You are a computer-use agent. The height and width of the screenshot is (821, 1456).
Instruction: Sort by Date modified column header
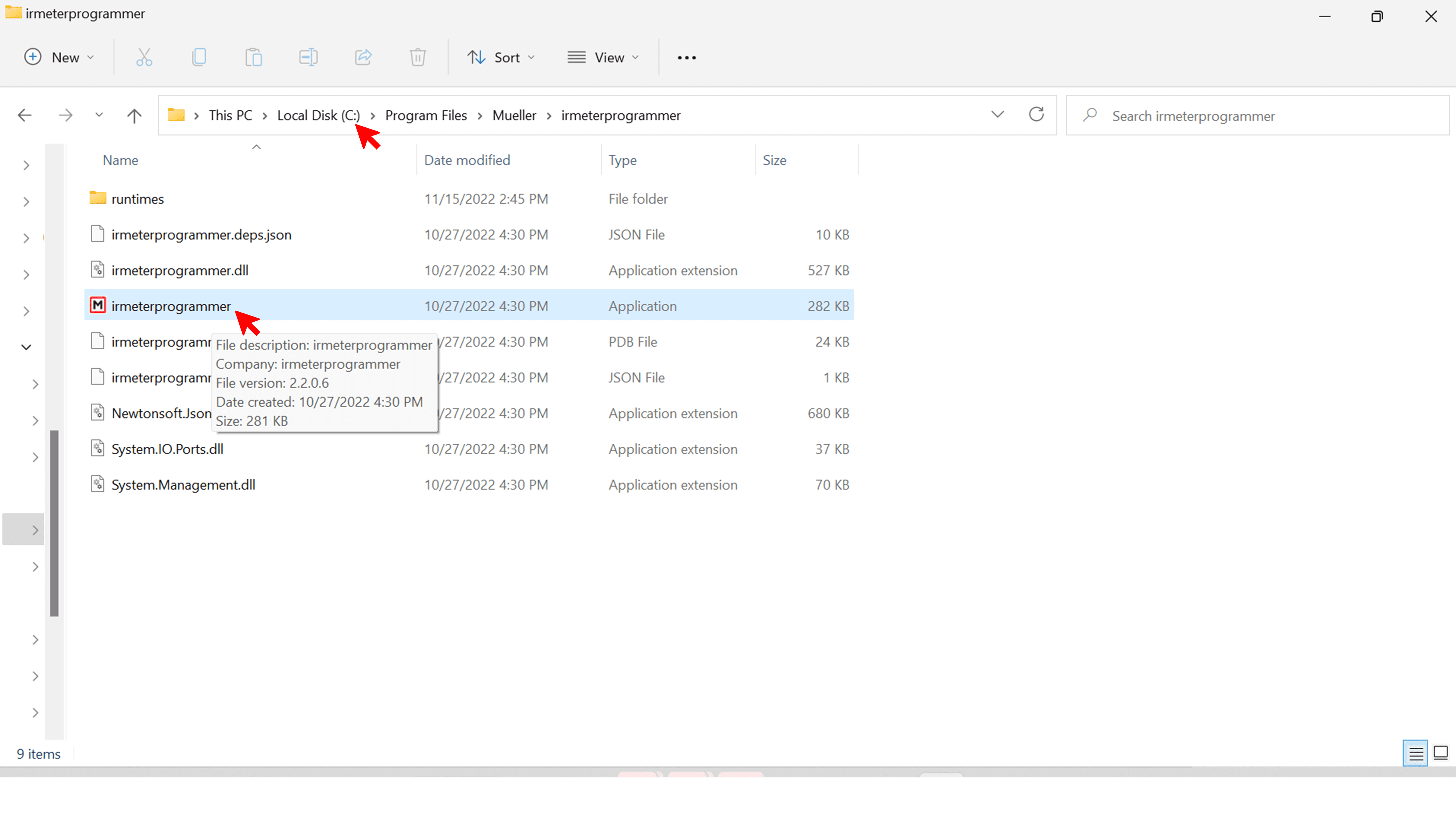coord(467,160)
